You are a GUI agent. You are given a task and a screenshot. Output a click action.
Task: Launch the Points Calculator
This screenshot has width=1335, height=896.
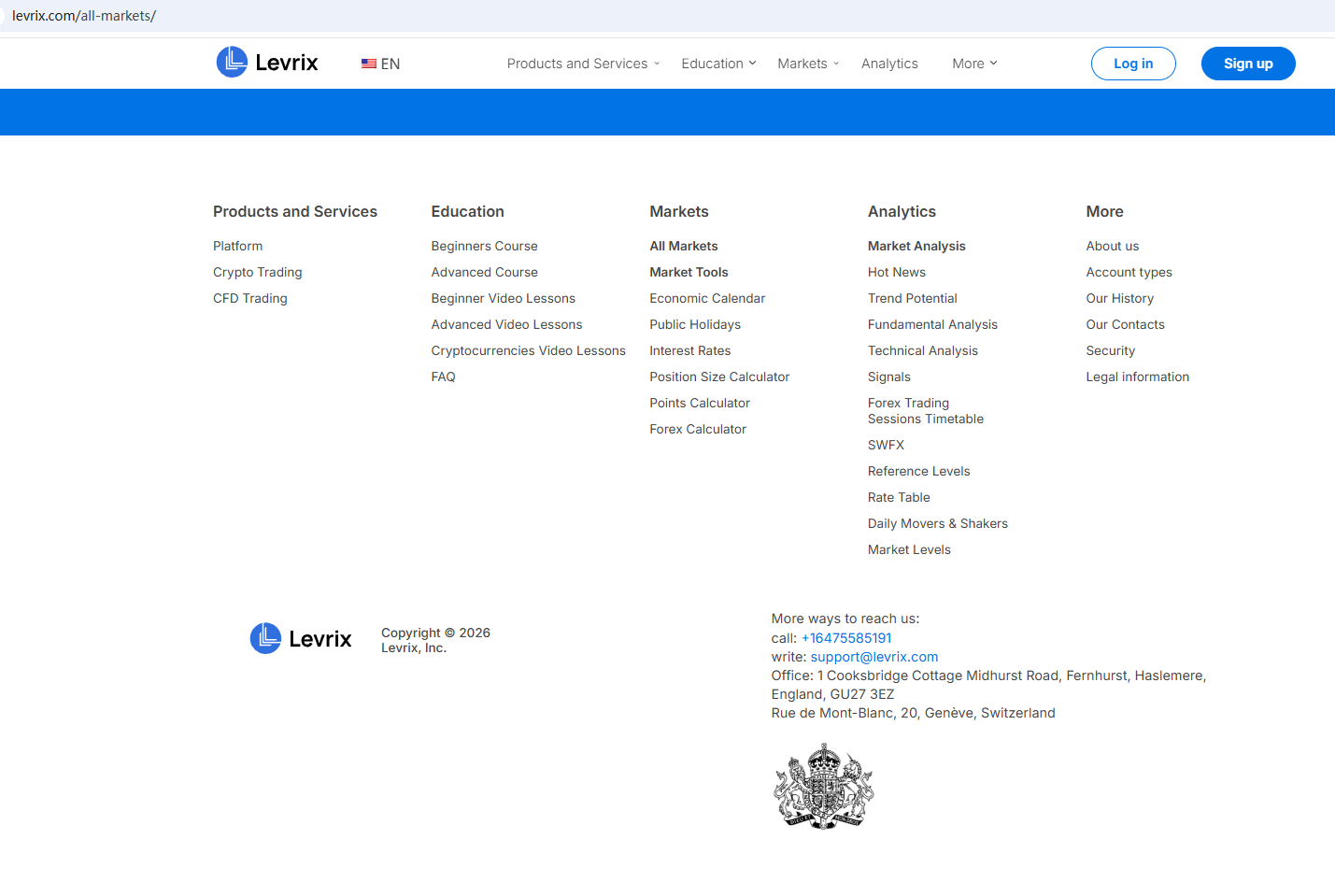coord(701,403)
